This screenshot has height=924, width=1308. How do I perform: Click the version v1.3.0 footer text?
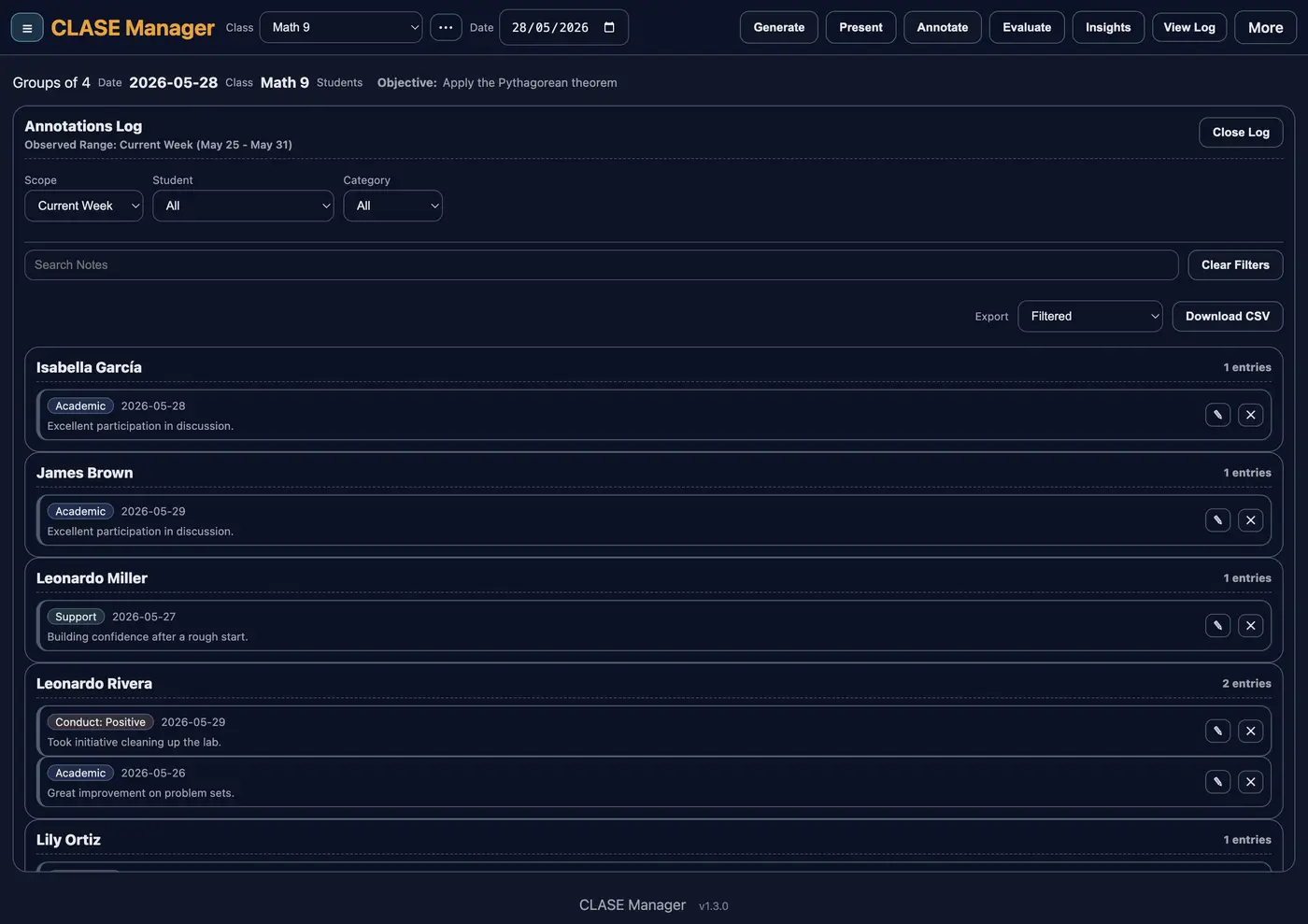(714, 906)
